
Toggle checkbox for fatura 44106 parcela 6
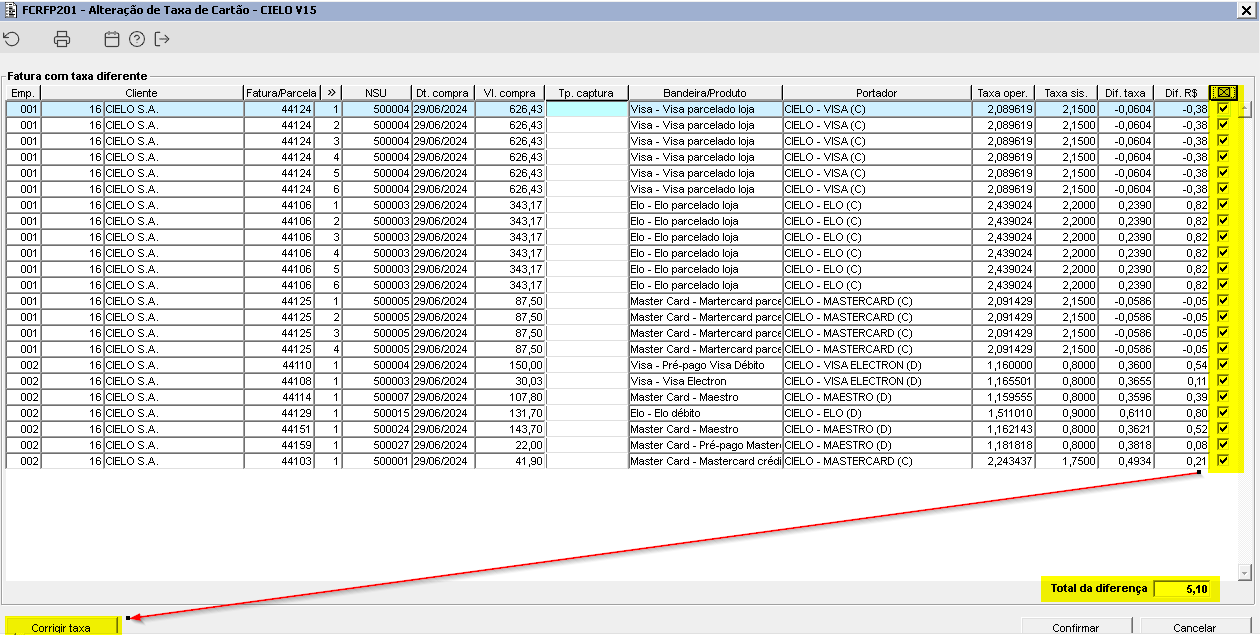coord(1222,285)
